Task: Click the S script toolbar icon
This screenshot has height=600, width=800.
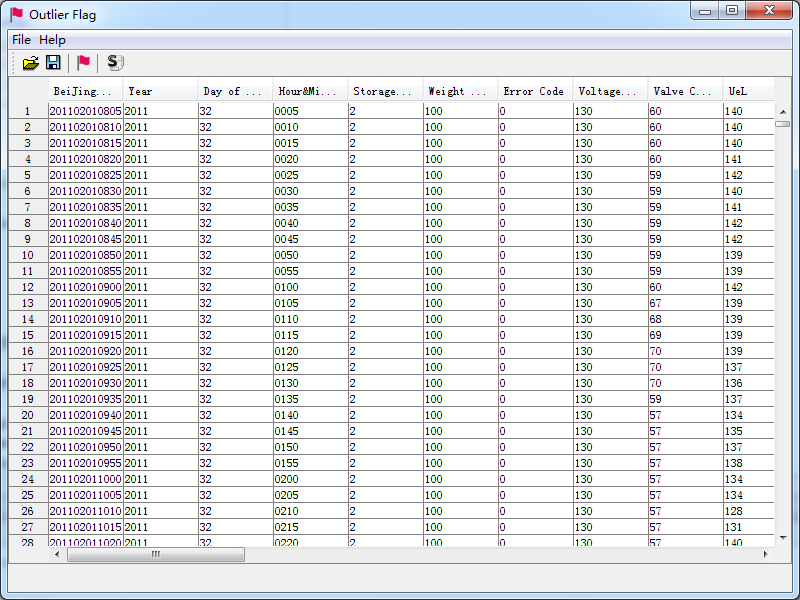Action: [x=114, y=62]
